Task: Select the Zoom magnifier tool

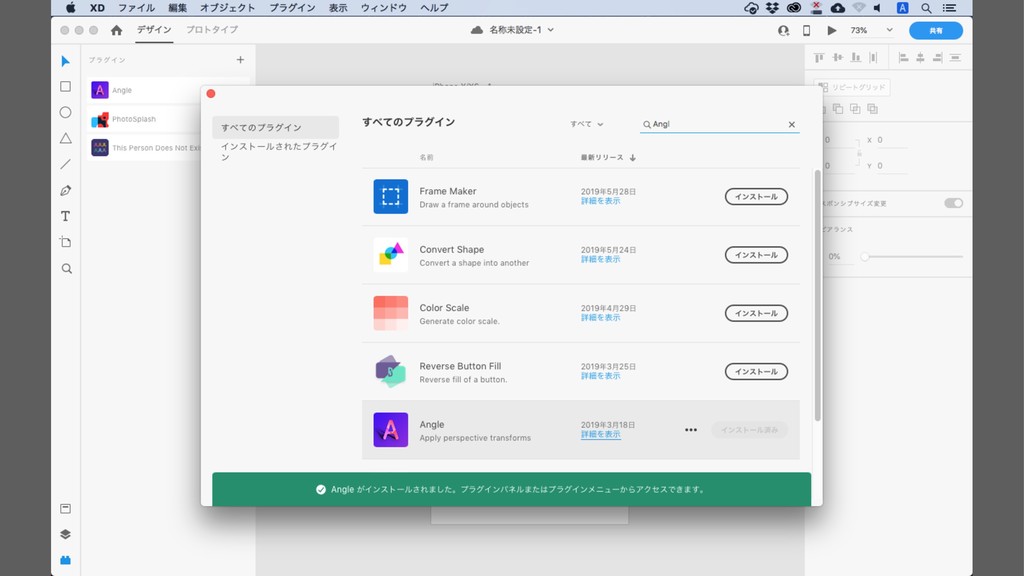Action: (66, 268)
